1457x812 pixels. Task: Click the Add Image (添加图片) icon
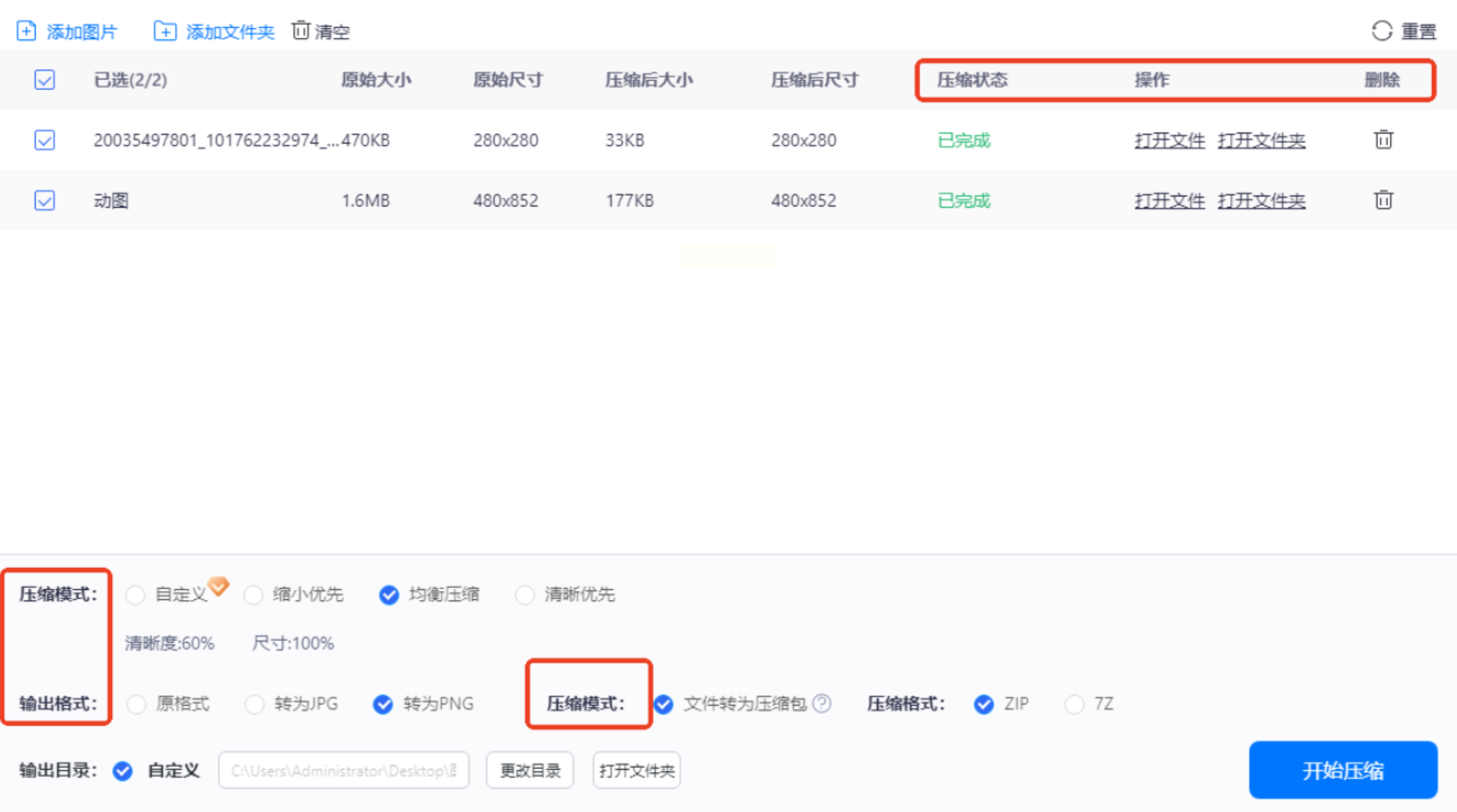click(26, 31)
